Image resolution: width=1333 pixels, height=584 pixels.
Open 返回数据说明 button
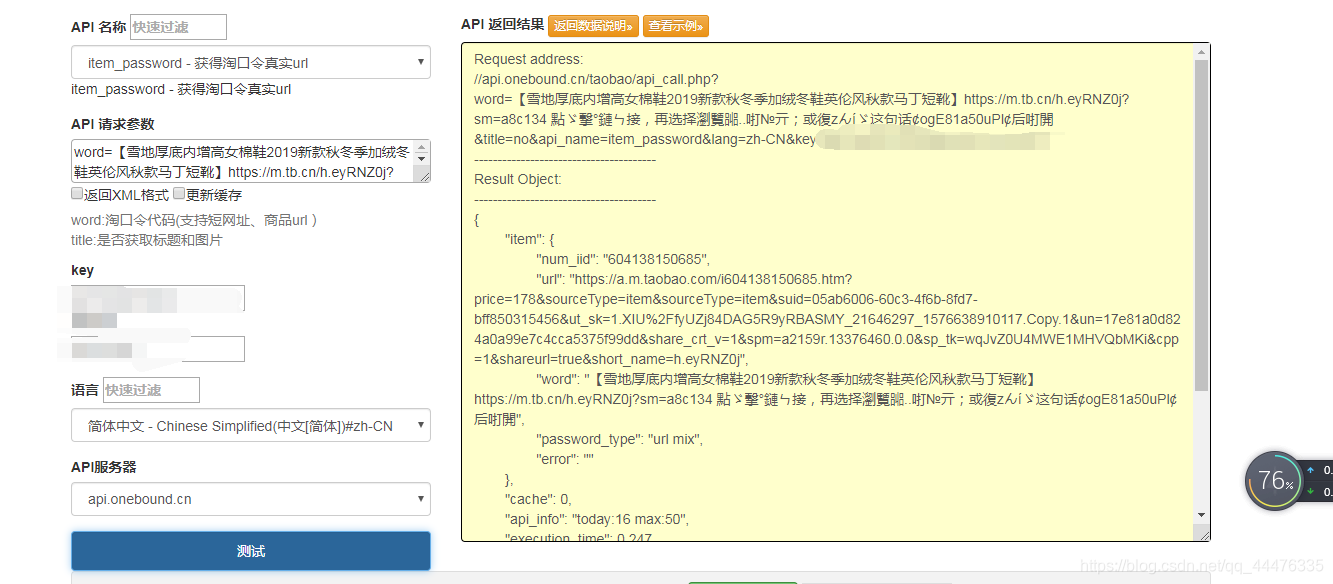tap(593, 26)
